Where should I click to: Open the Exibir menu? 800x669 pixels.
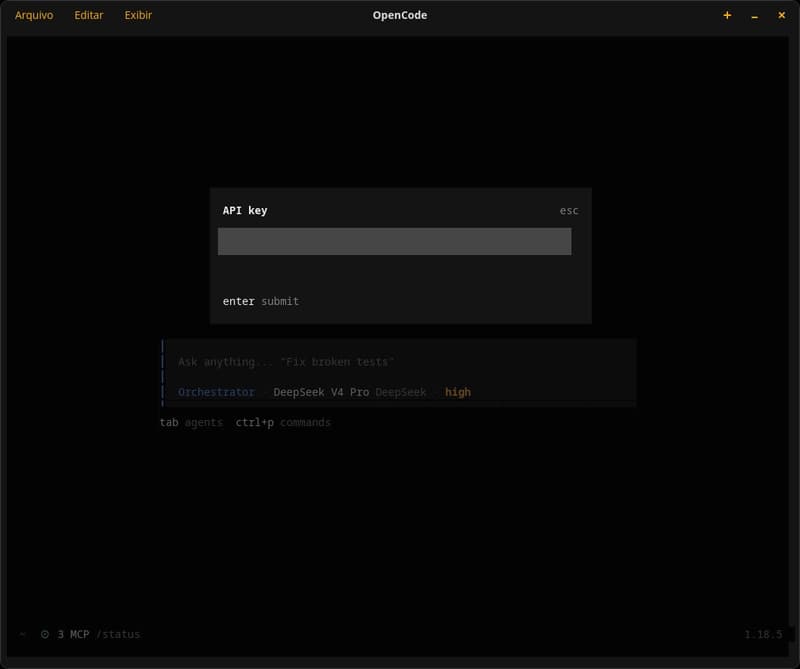click(138, 15)
